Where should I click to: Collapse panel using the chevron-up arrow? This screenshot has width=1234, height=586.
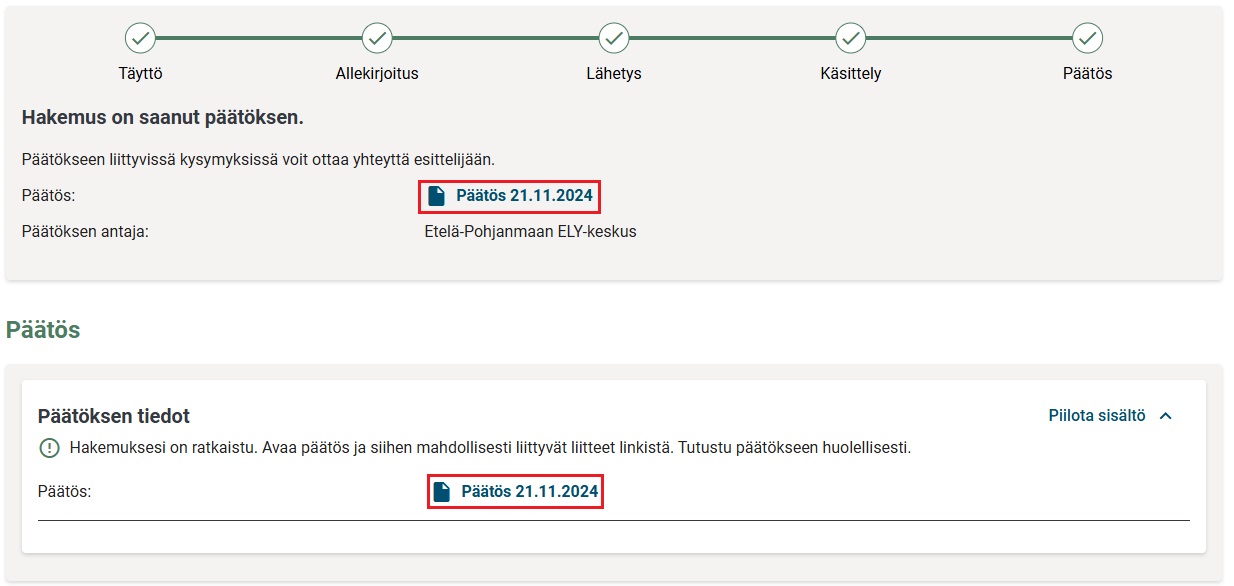coord(1165,416)
